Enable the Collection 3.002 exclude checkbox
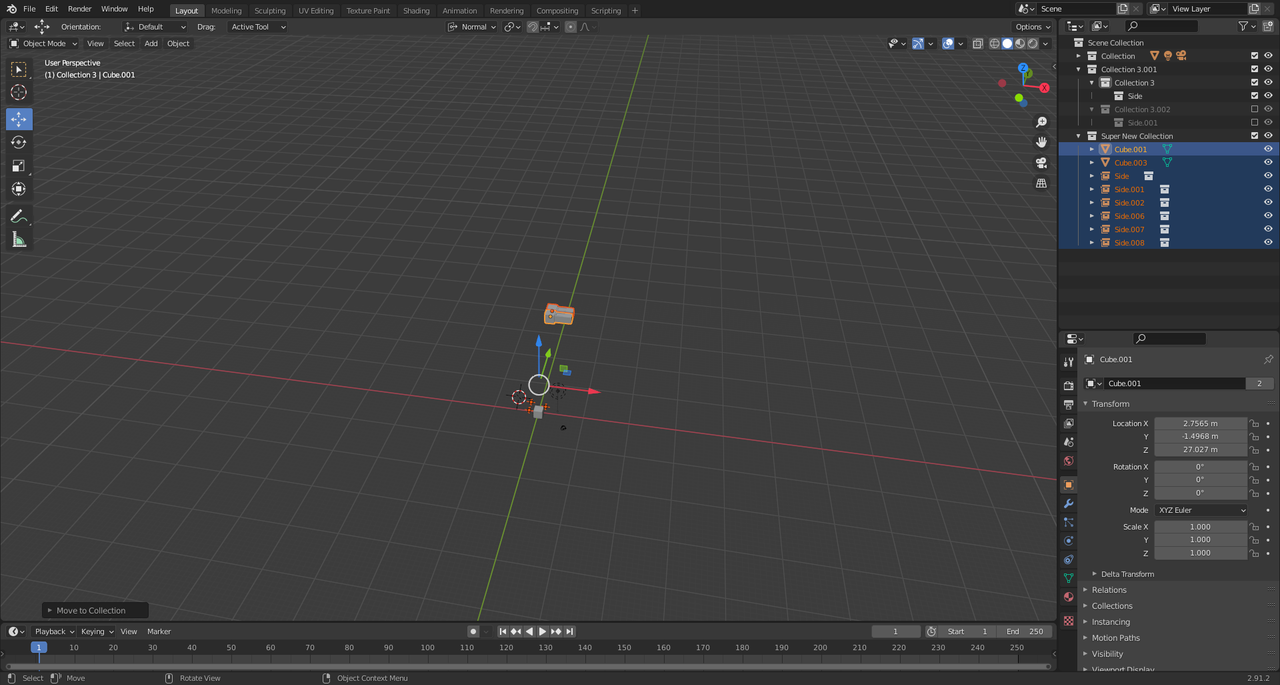The width and height of the screenshot is (1280, 685). pos(1255,109)
